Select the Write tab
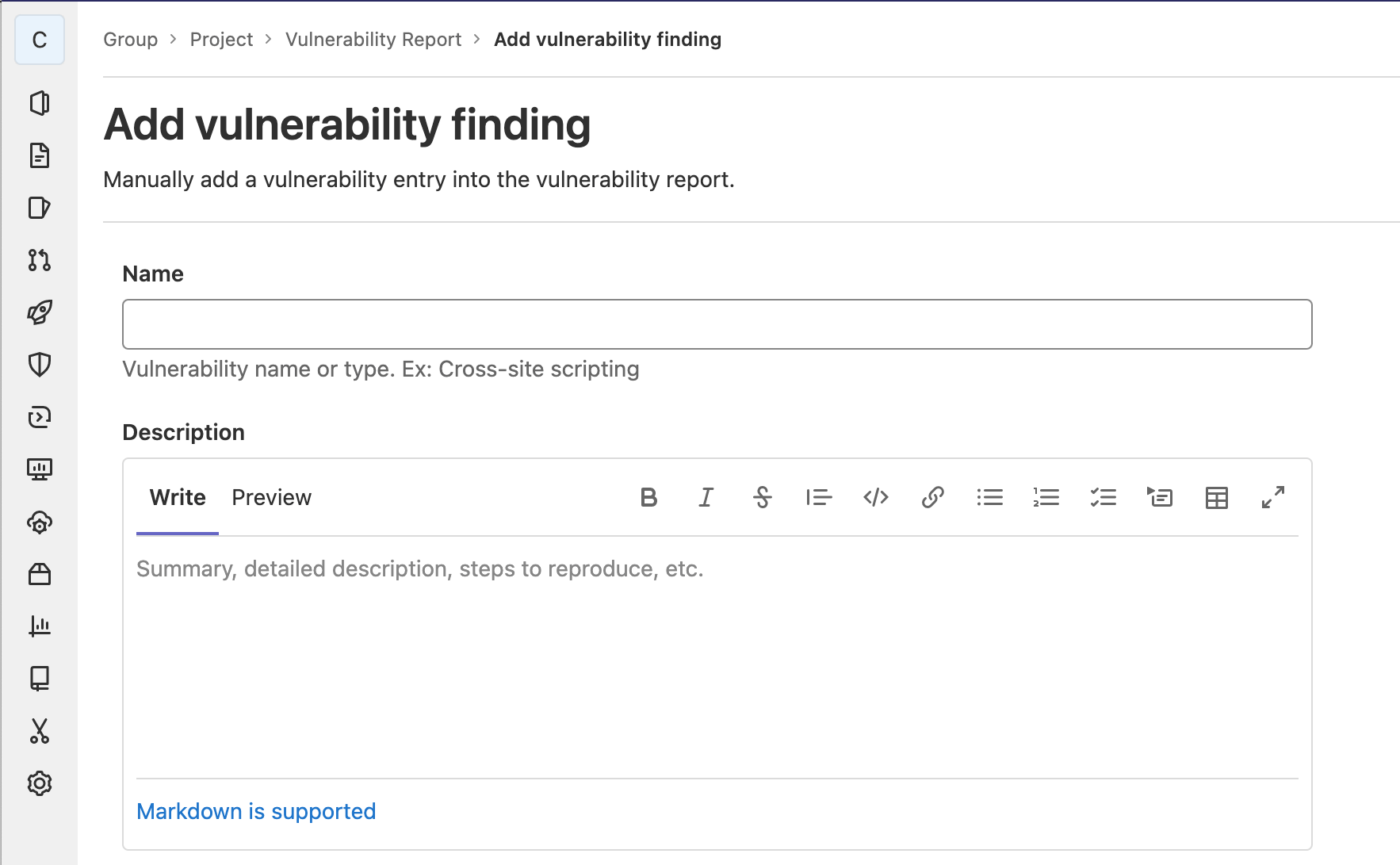The width and height of the screenshot is (1400, 865). [177, 498]
